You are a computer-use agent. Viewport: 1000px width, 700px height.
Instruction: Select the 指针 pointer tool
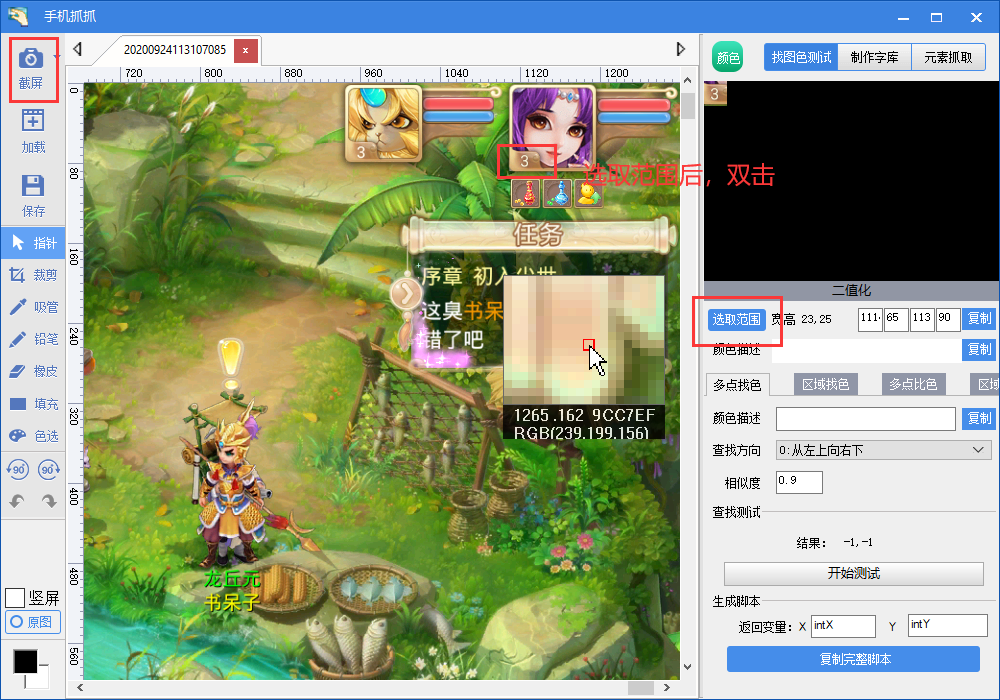pos(33,243)
